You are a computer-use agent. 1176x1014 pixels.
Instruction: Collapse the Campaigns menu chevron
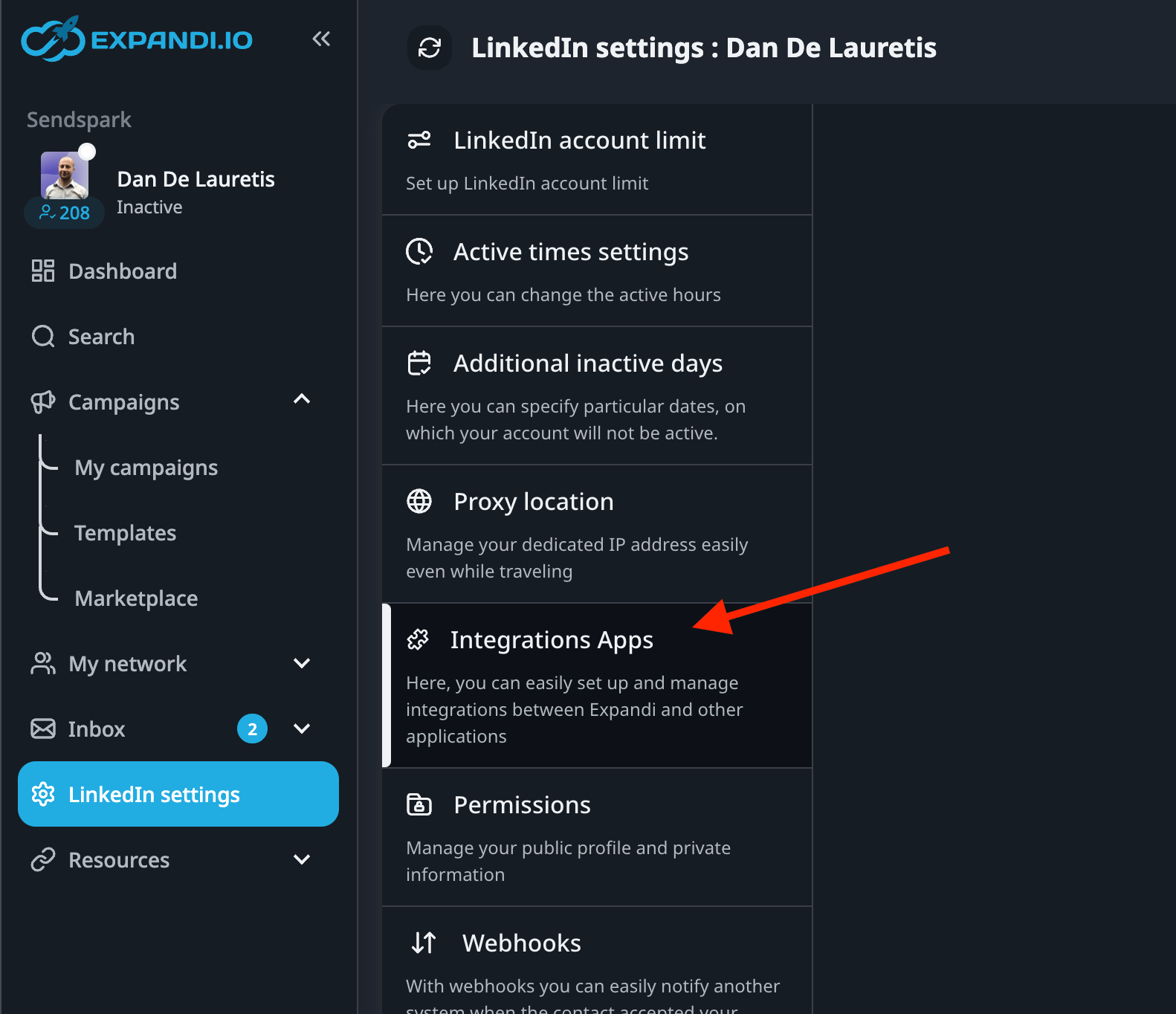[x=302, y=399]
